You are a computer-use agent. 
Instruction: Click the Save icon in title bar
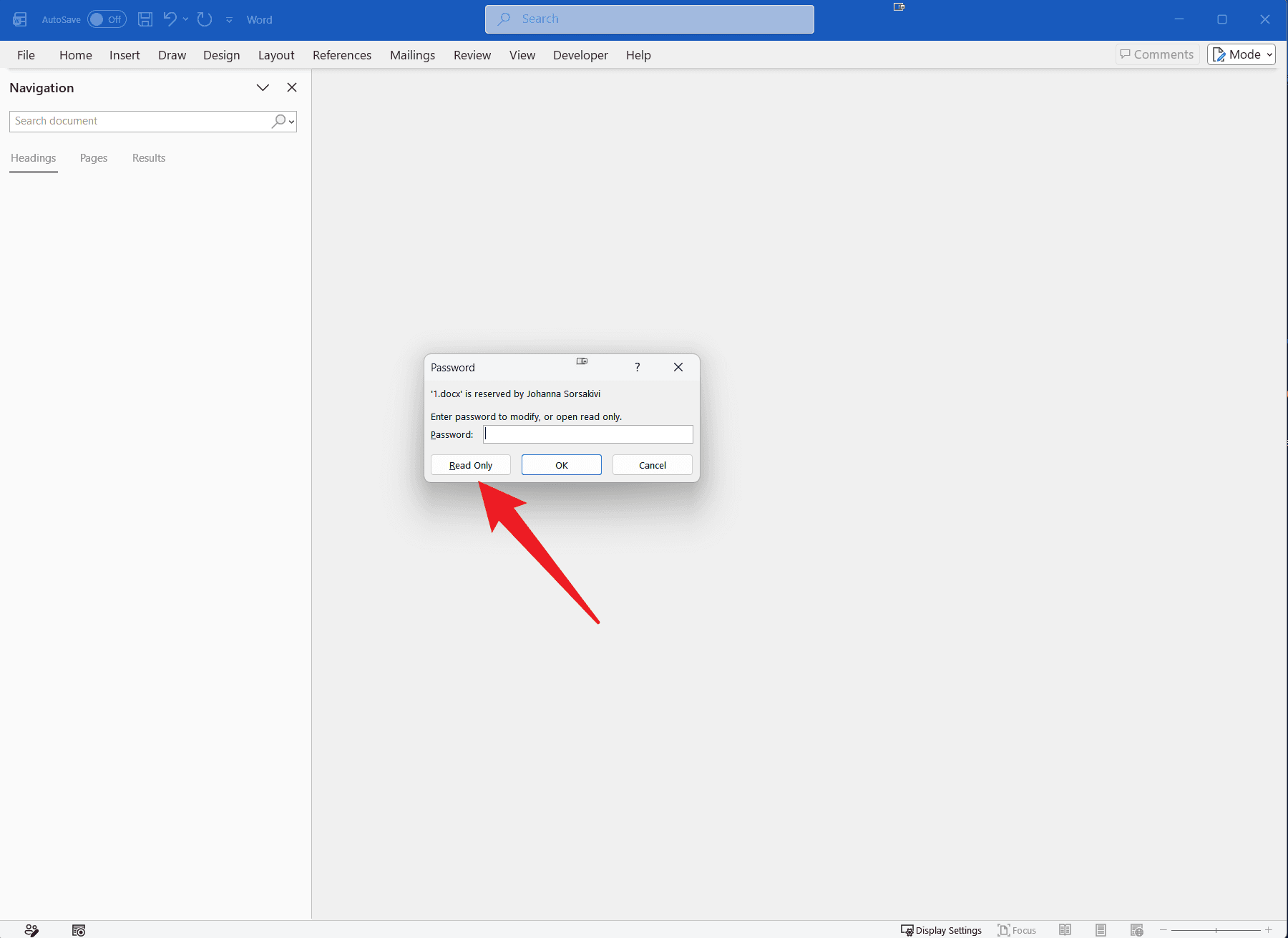coord(145,19)
